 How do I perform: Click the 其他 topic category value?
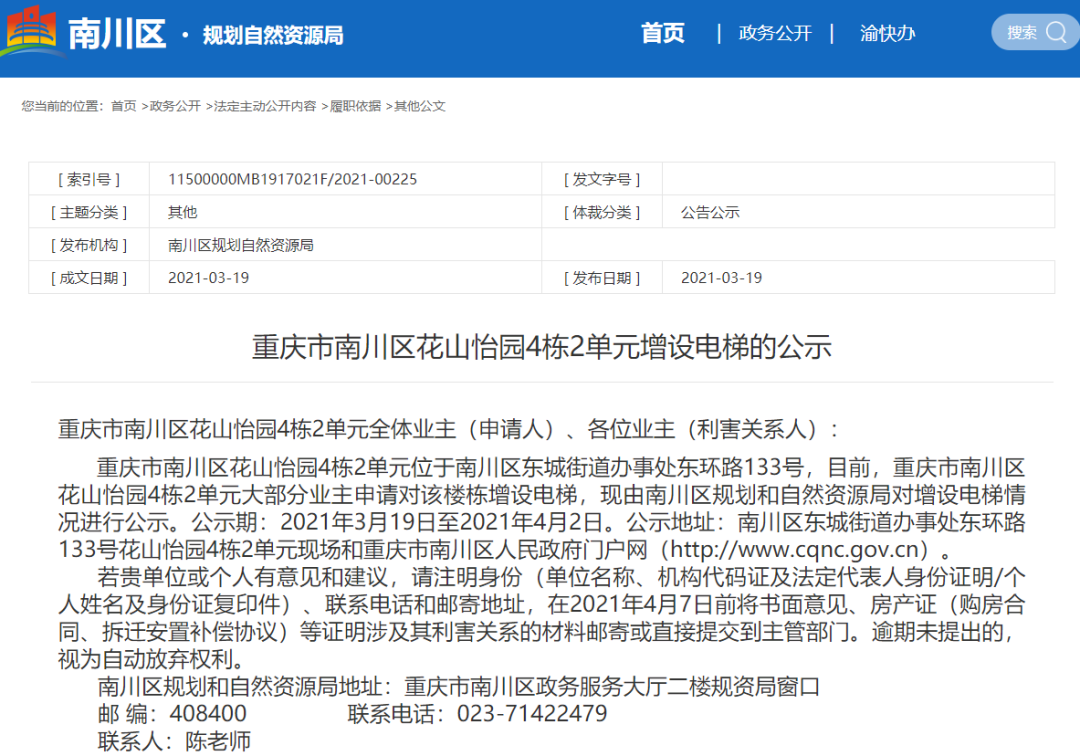tap(183, 212)
